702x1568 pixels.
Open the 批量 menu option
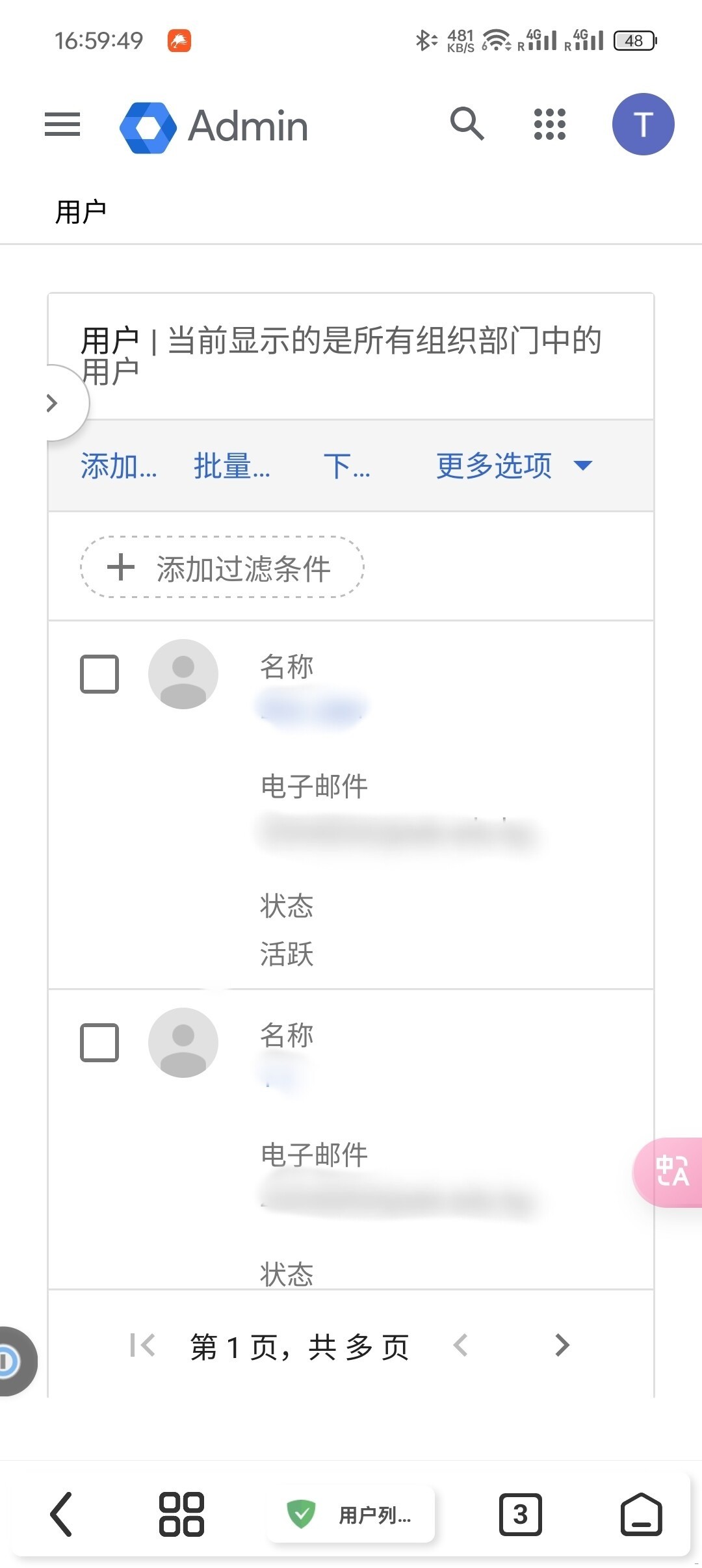(x=232, y=465)
